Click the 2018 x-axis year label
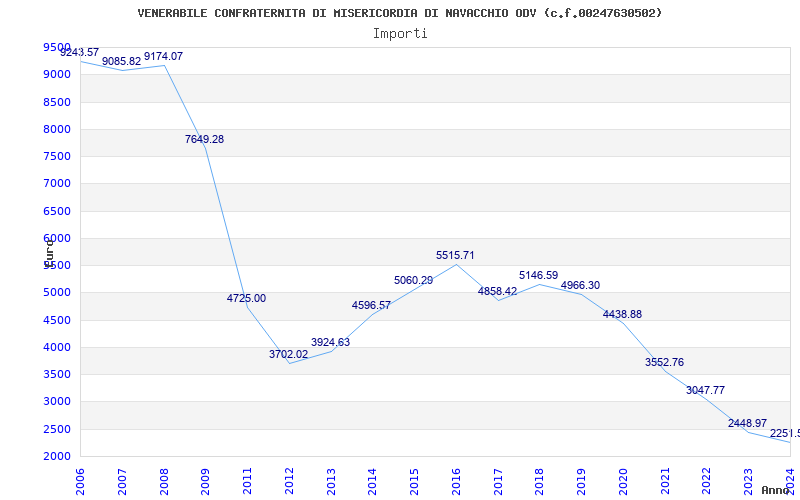 coord(540,482)
